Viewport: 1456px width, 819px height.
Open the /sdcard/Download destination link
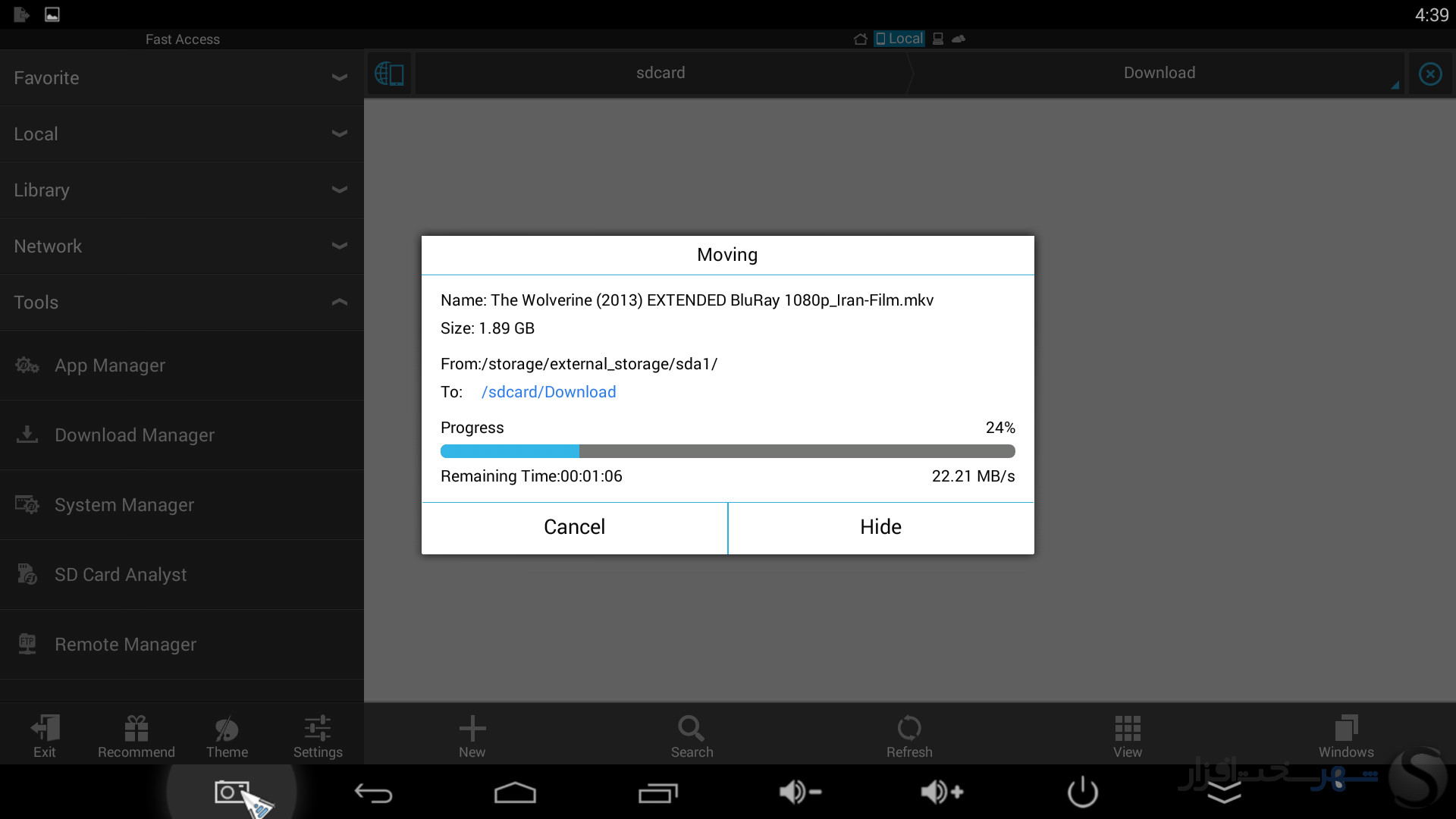click(548, 392)
